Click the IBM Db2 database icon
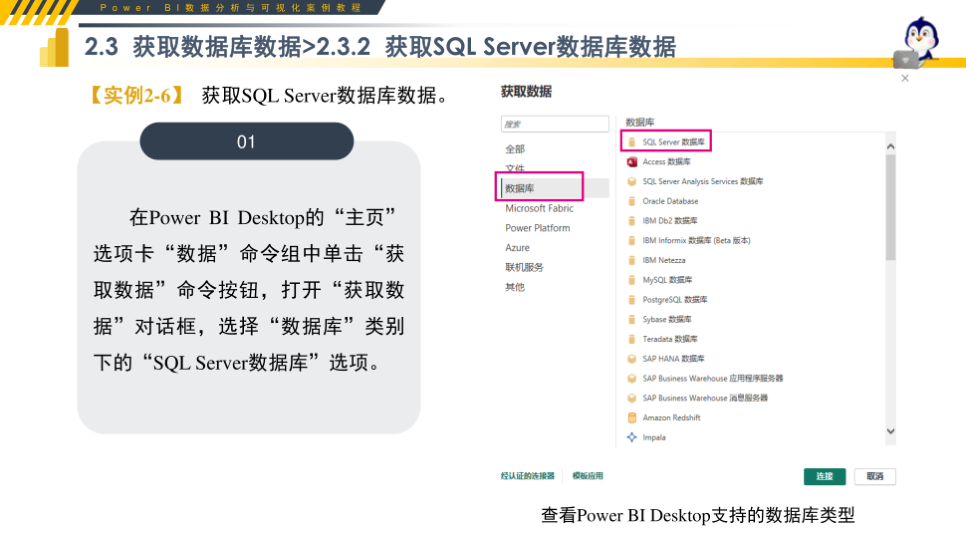 [x=631, y=221]
